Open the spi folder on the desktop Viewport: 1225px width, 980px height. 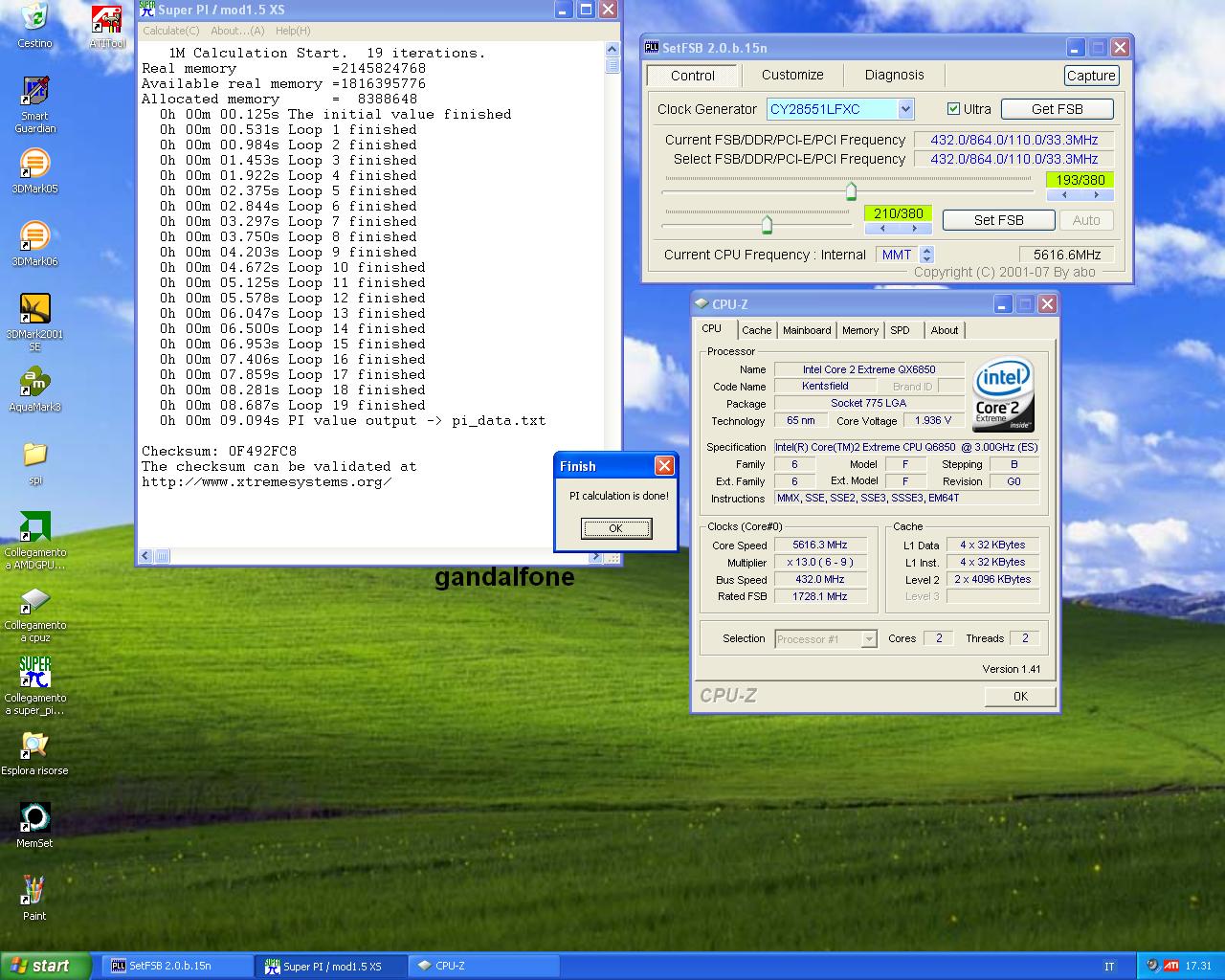34,454
